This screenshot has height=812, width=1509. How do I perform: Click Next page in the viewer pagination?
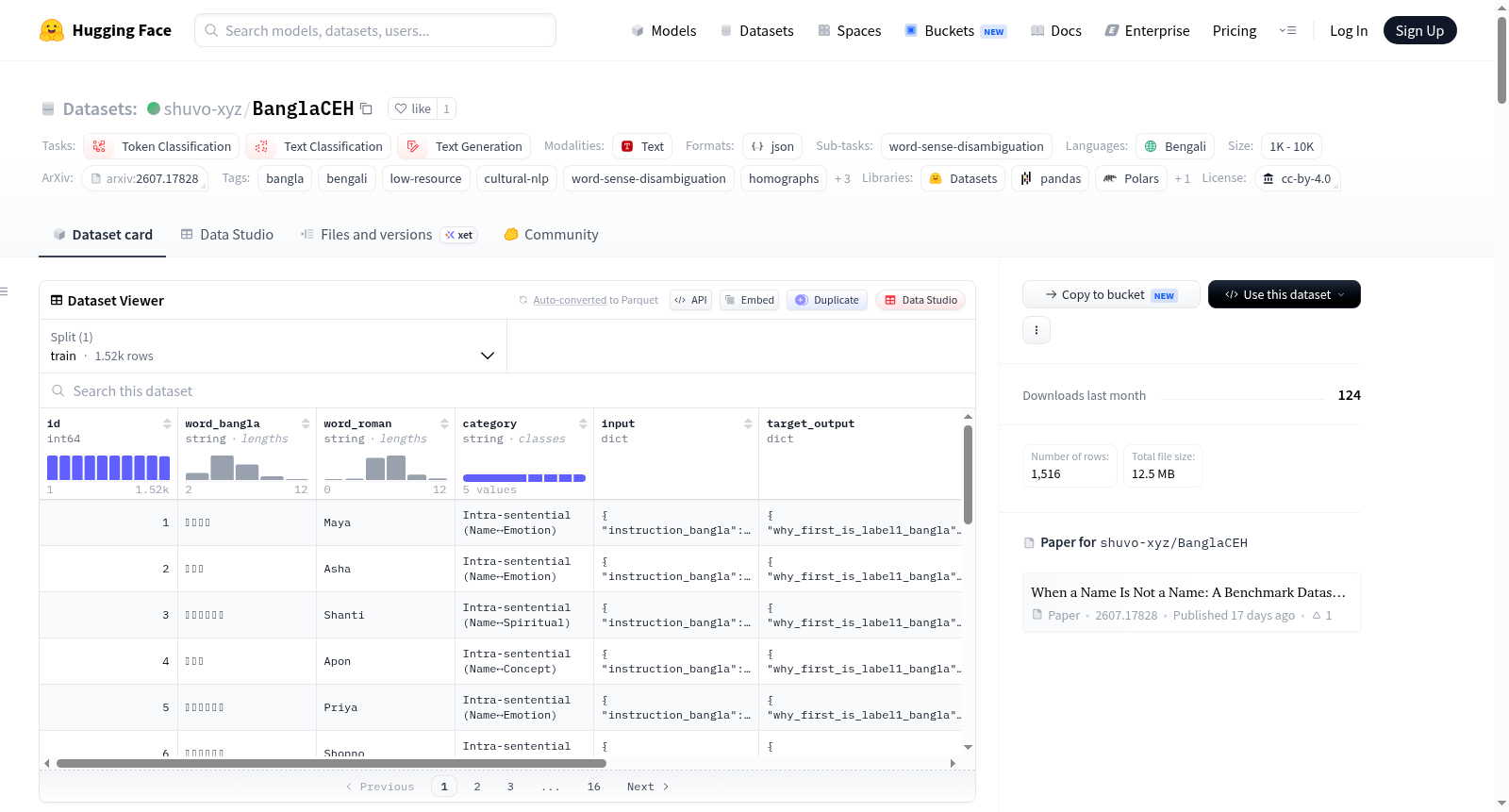(x=648, y=787)
